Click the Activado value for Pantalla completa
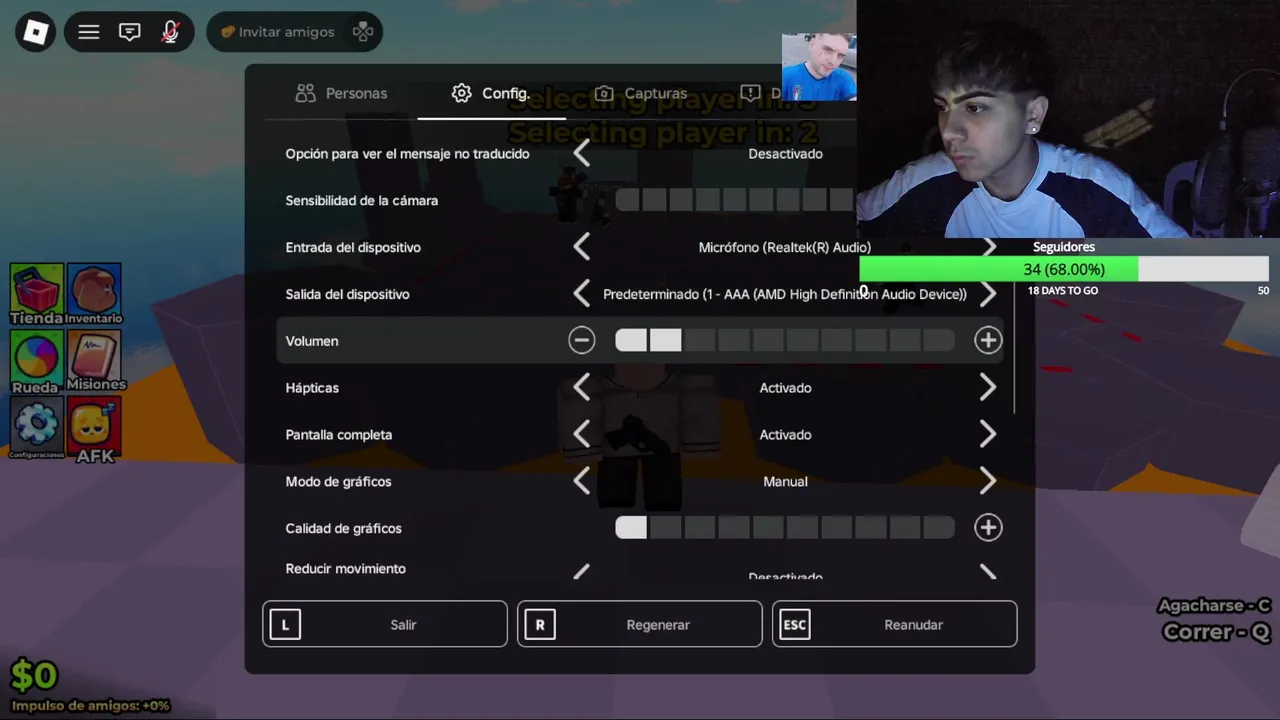 click(785, 434)
